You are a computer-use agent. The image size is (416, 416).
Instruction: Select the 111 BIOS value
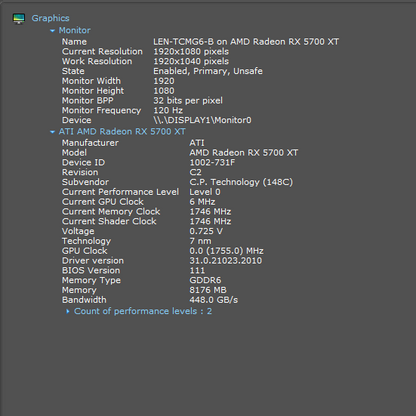pos(197,271)
